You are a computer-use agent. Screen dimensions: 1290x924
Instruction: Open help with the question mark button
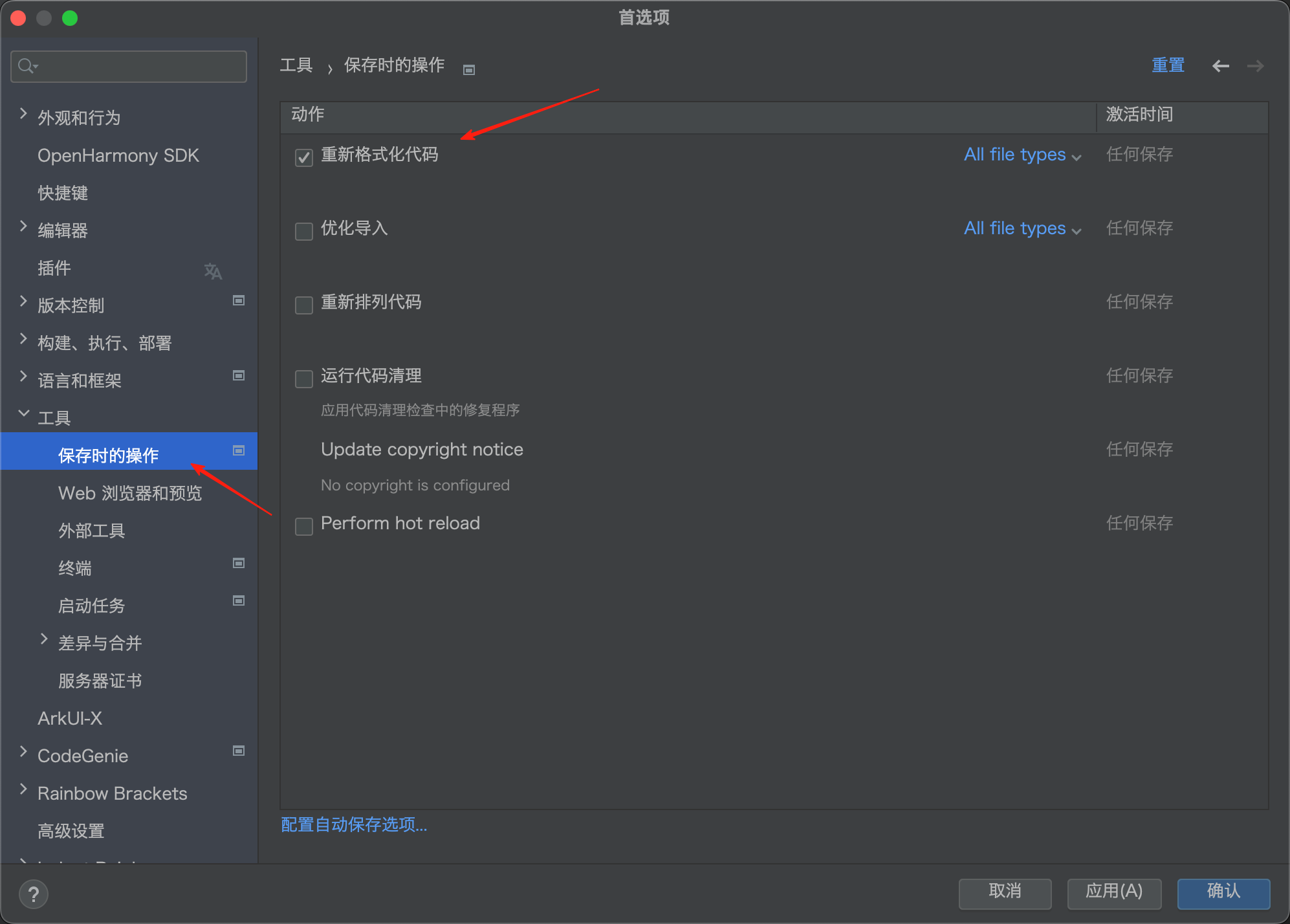pyautogui.click(x=34, y=894)
